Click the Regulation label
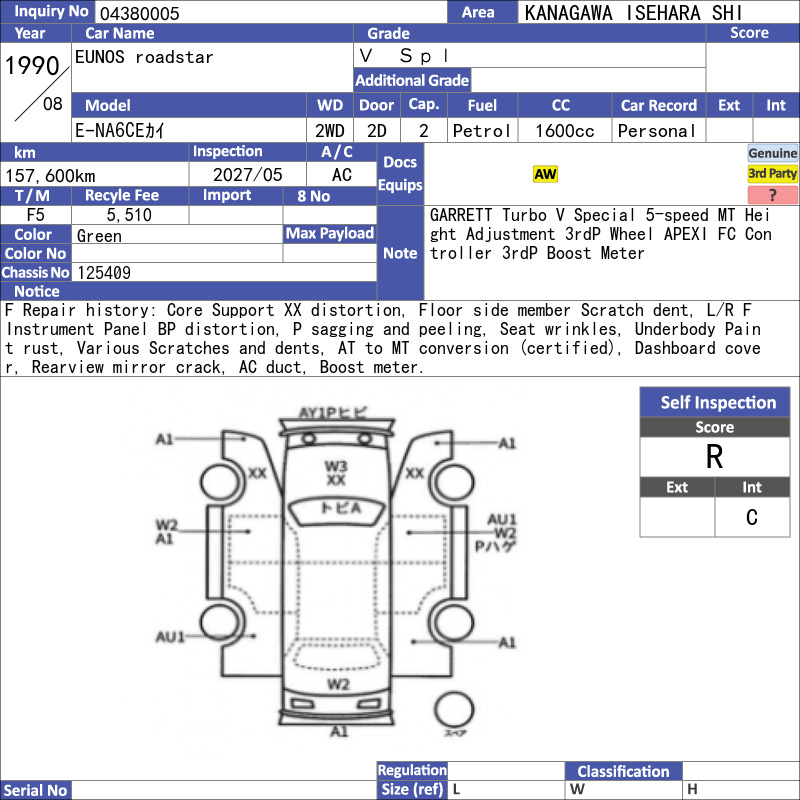 click(412, 770)
